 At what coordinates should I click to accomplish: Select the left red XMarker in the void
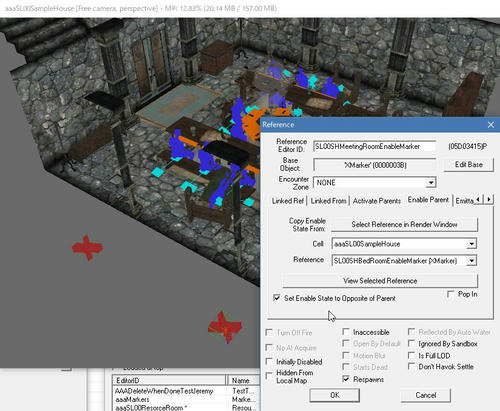(x=87, y=247)
